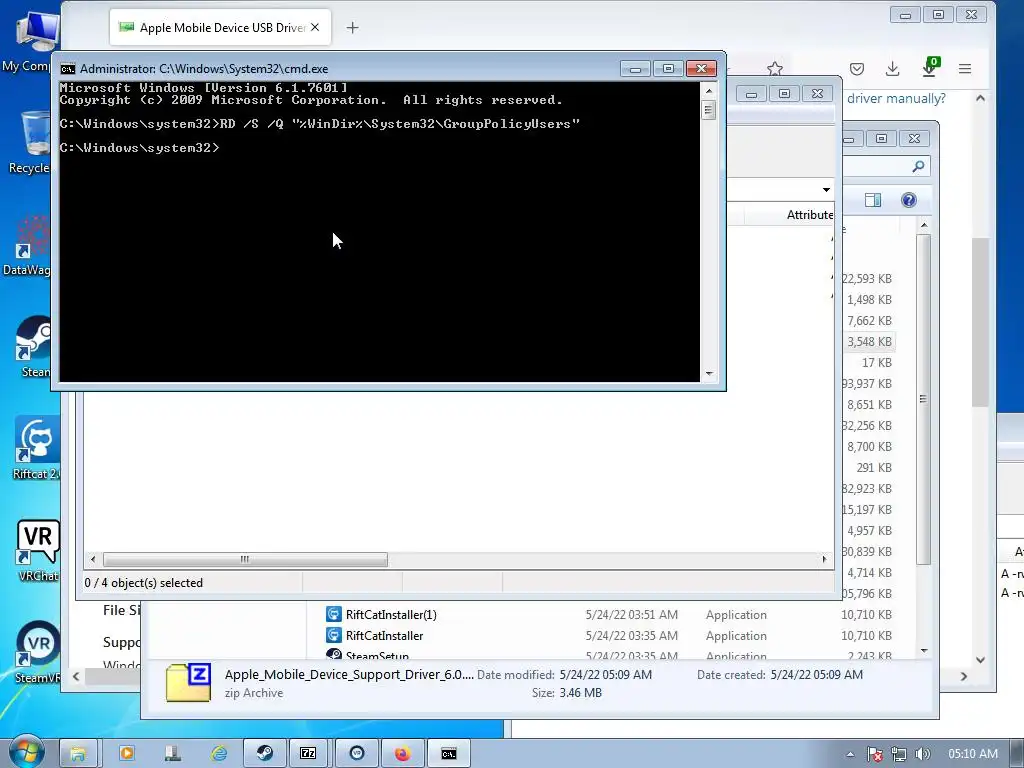Open the Windows Start button

26,753
